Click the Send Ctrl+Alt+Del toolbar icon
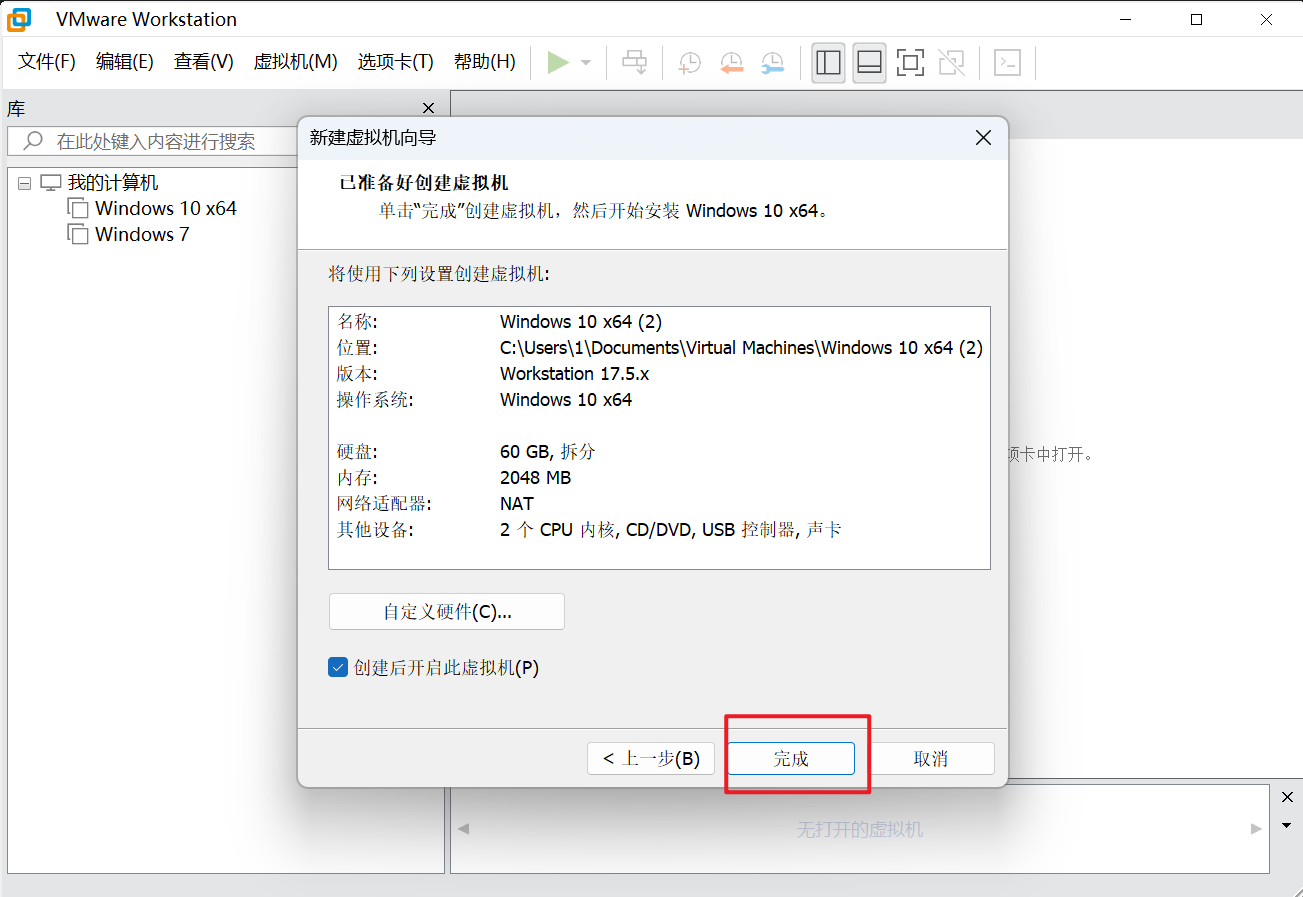This screenshot has width=1303, height=897. (634, 62)
